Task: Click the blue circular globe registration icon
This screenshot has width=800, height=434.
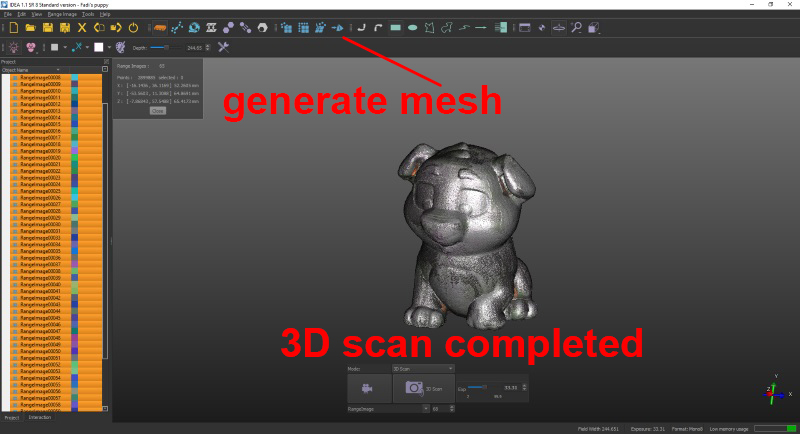Action: [x=194, y=28]
